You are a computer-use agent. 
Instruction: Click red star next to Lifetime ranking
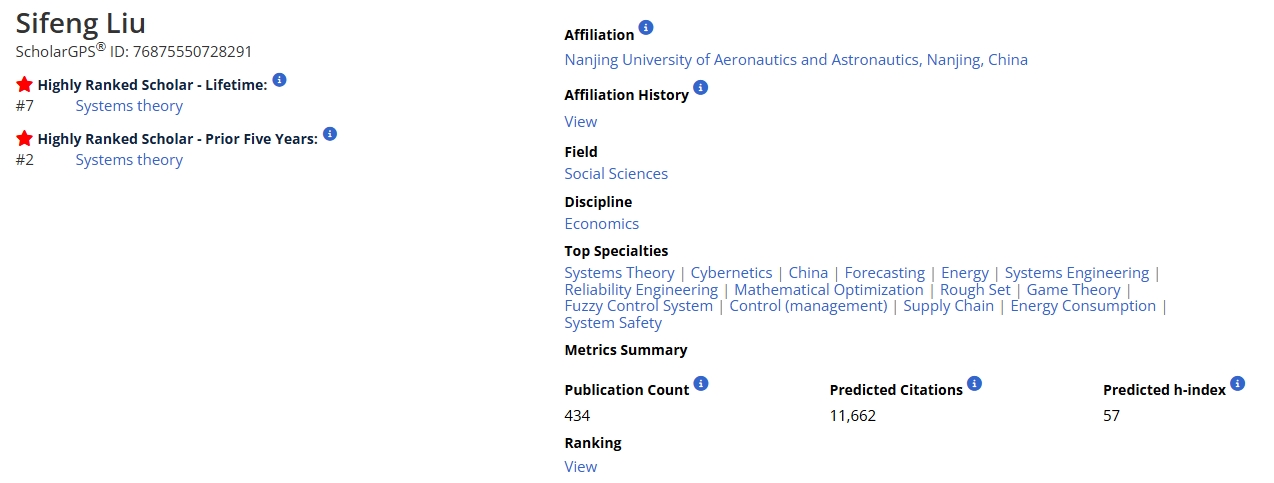point(24,84)
